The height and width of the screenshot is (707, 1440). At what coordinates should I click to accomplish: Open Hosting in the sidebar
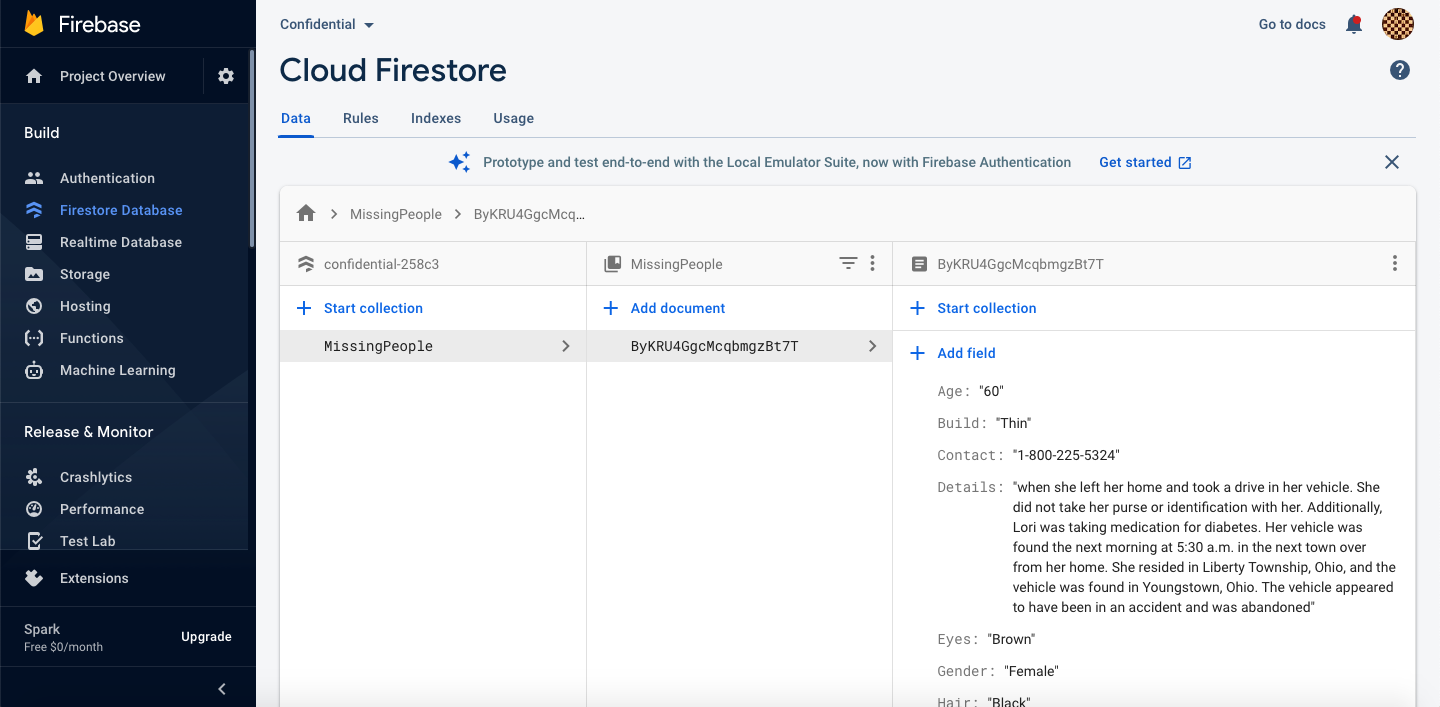(85, 306)
